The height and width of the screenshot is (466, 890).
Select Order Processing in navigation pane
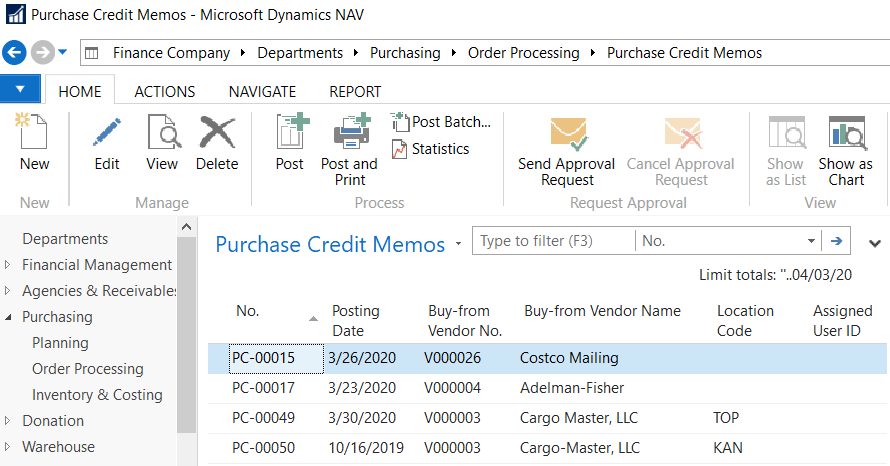[x=88, y=369]
